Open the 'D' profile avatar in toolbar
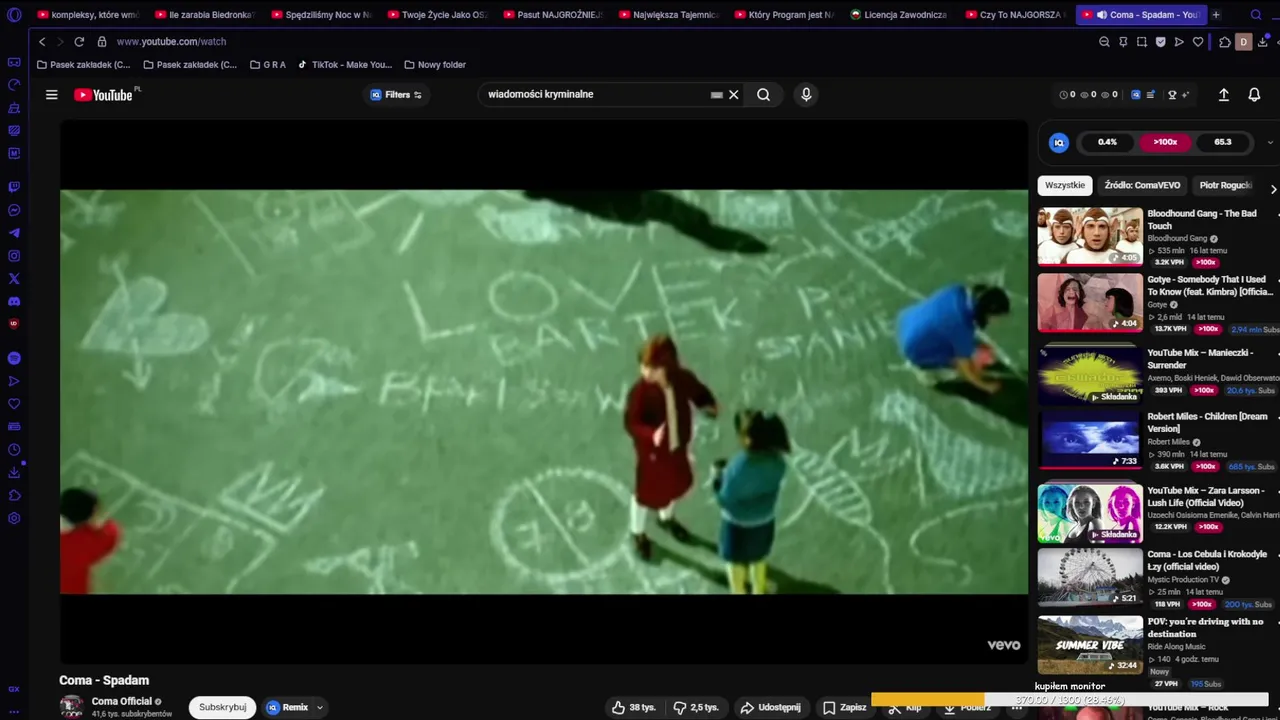Viewport: 1280px width, 720px height. click(1243, 42)
